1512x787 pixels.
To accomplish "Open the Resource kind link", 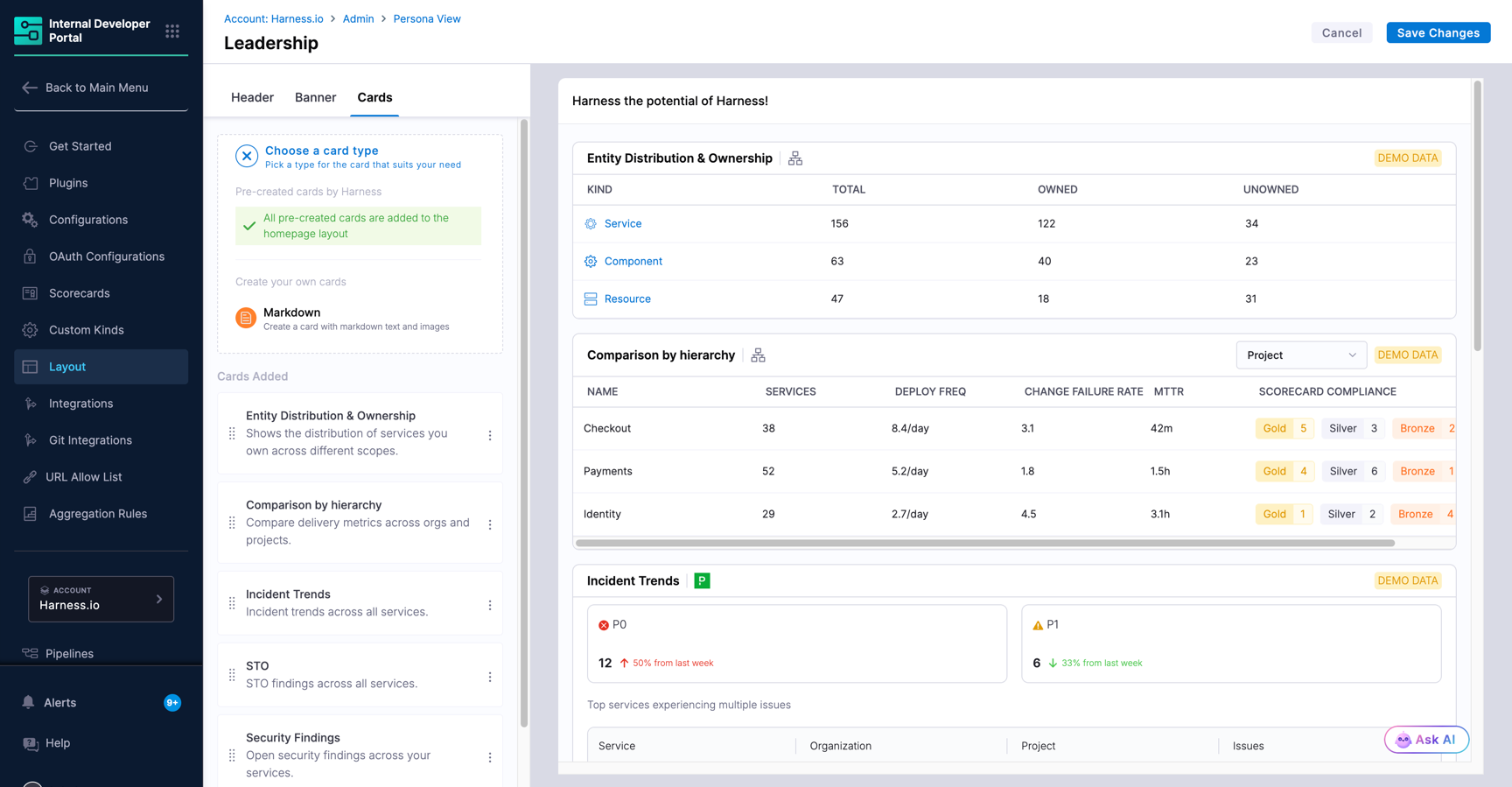I will click(627, 299).
